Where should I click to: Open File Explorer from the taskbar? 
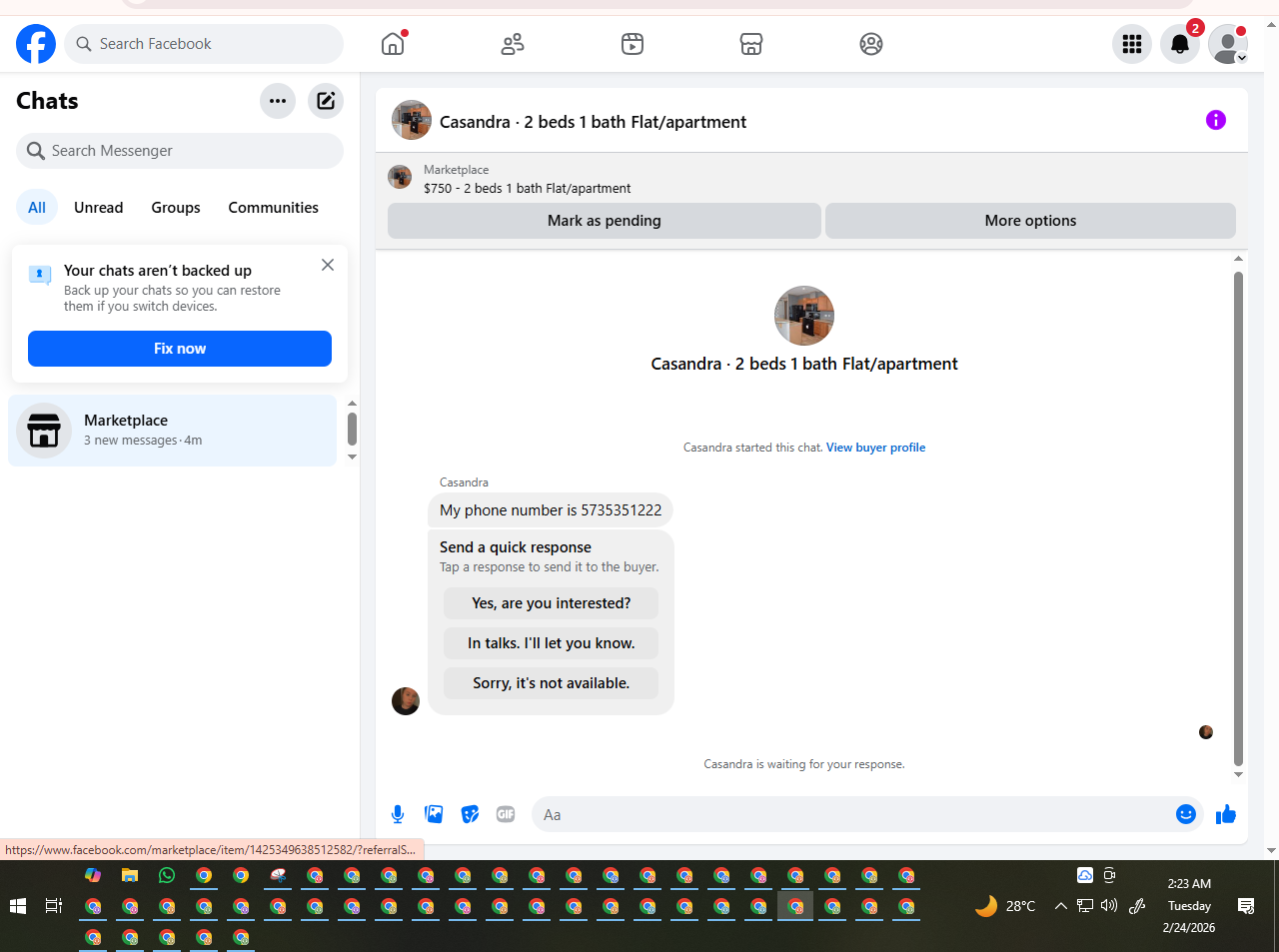(x=130, y=875)
